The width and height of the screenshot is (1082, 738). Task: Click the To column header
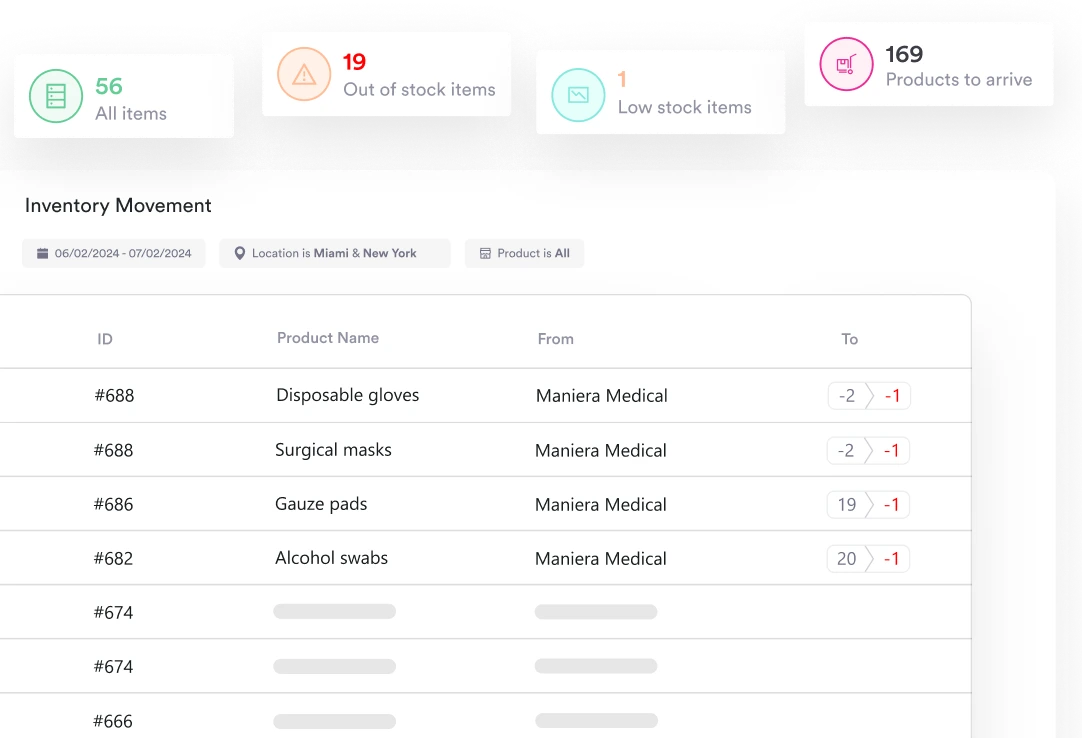click(849, 339)
